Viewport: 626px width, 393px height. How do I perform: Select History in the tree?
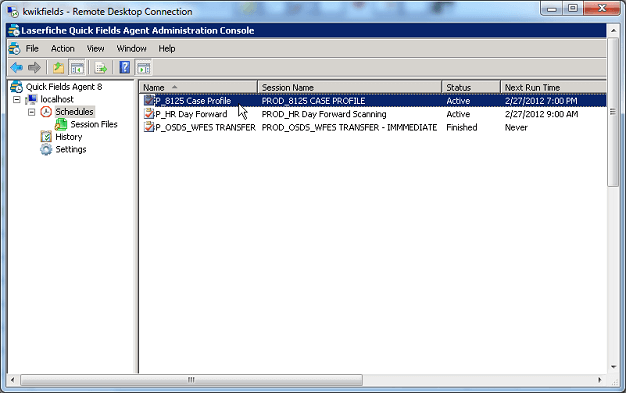tap(69, 137)
